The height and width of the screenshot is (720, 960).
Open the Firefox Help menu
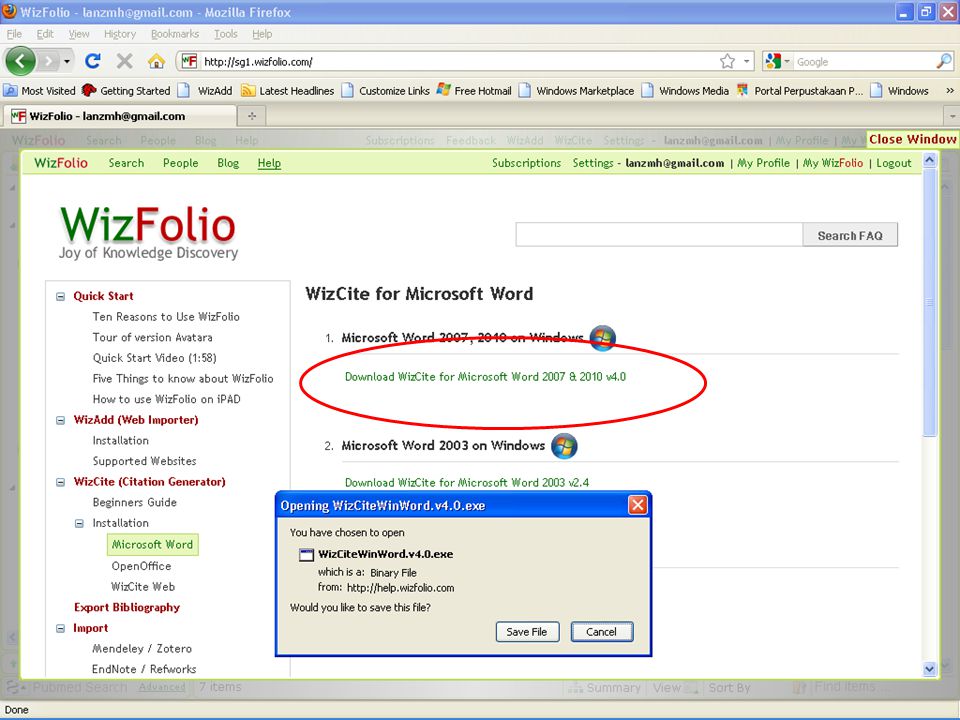click(x=262, y=34)
